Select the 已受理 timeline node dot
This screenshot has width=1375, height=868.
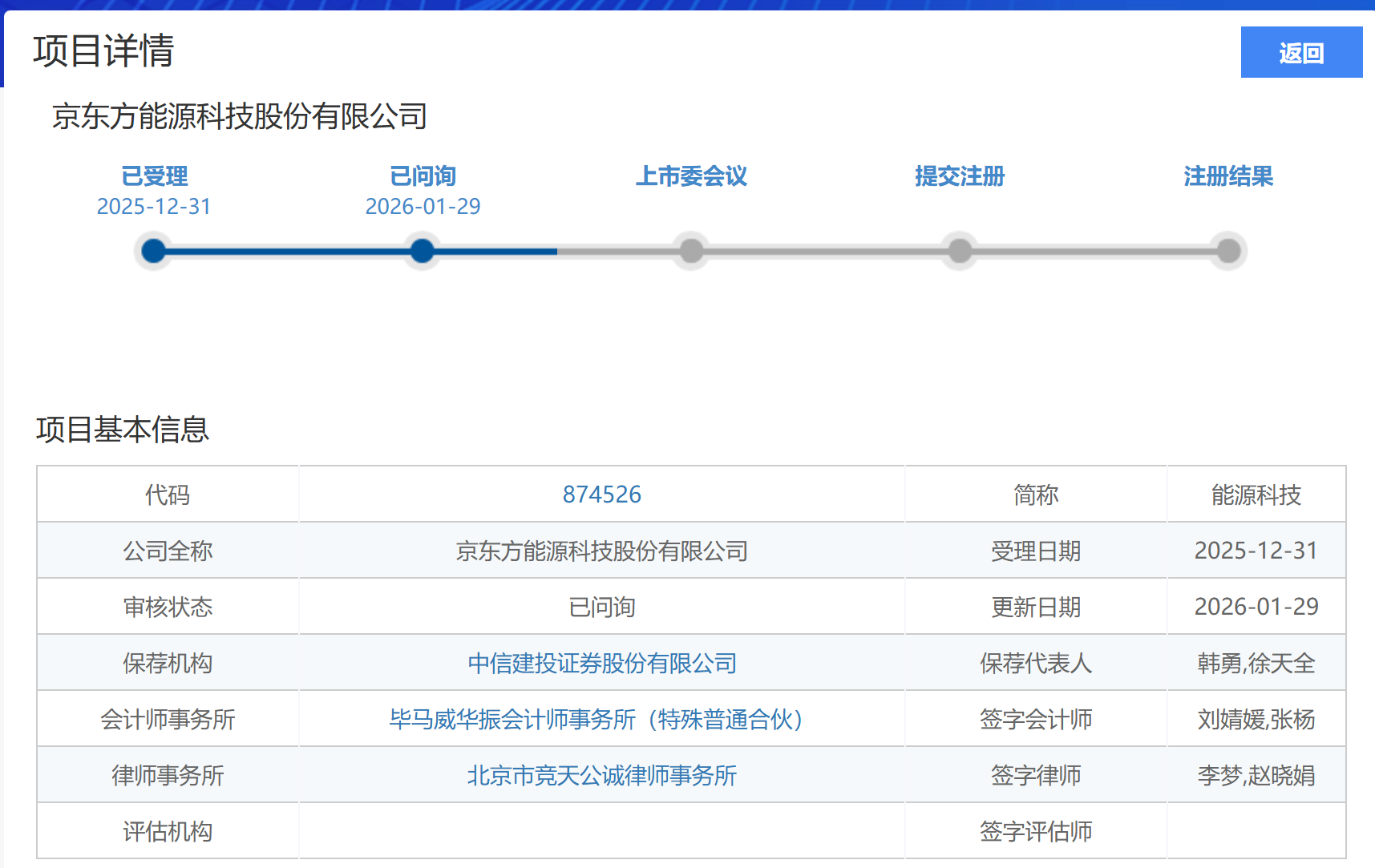[x=154, y=251]
